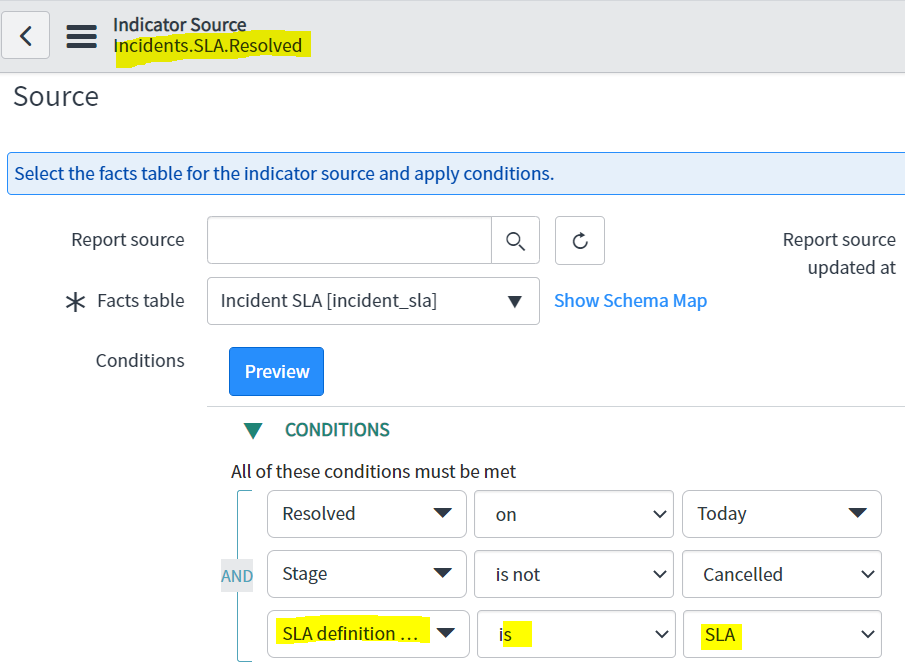Screen dimensions: 905x672
Task: Open the SLA definition field dropdown
Action: (x=368, y=634)
